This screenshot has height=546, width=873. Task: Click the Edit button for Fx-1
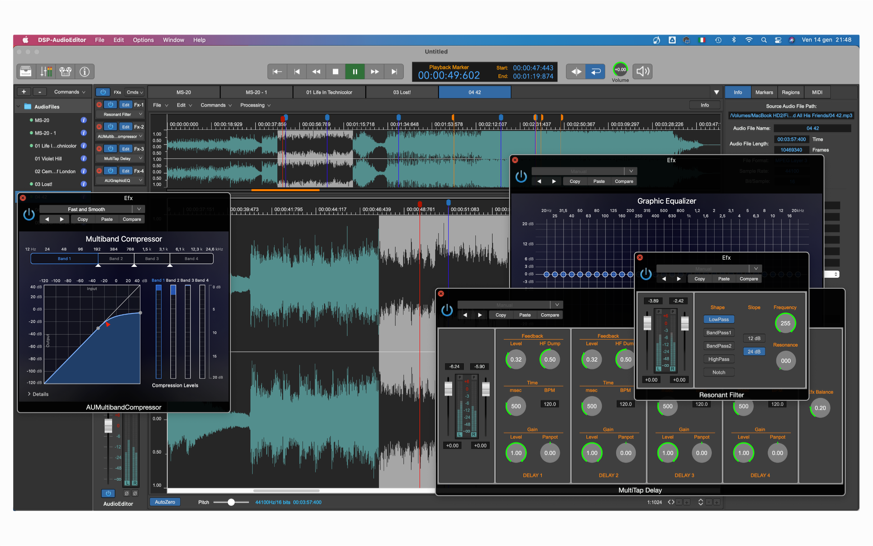(x=125, y=105)
